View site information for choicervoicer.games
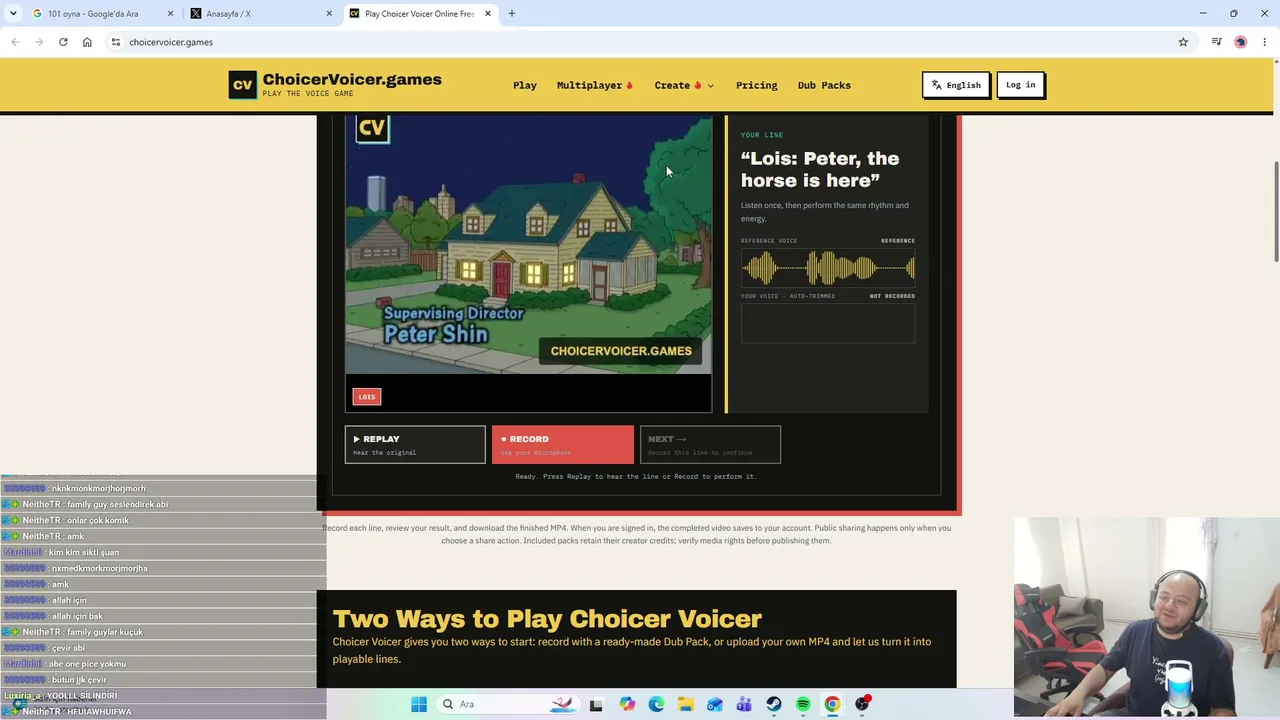Viewport: 1280px width, 720px height. (x=116, y=42)
